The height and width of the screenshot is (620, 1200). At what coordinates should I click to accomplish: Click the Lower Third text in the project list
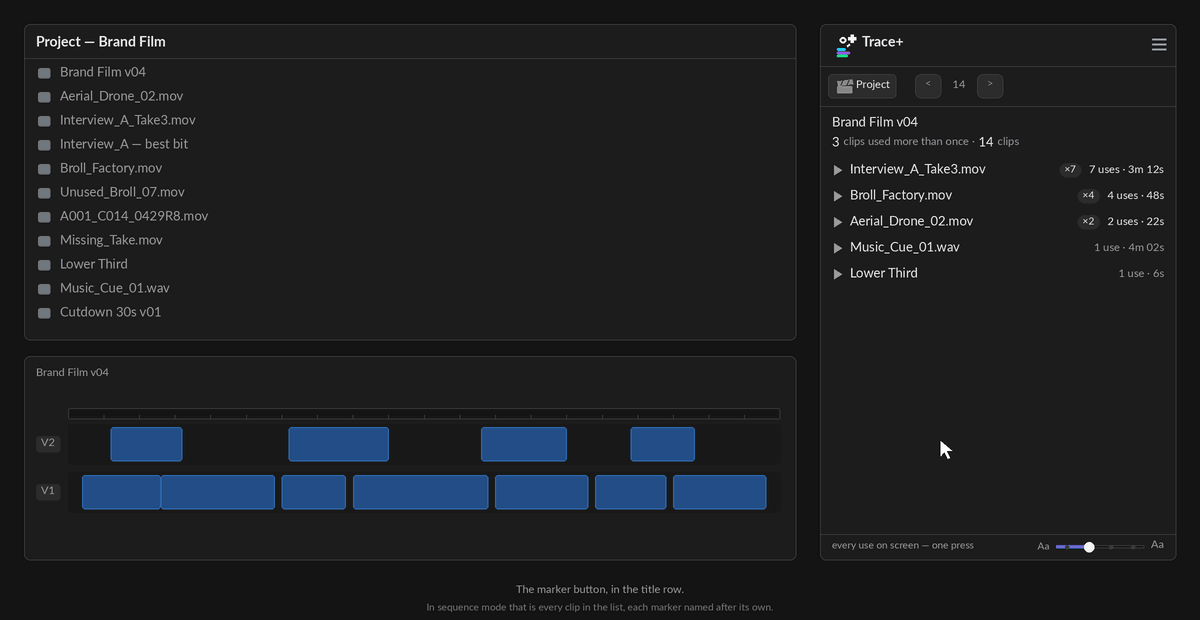[94, 264]
